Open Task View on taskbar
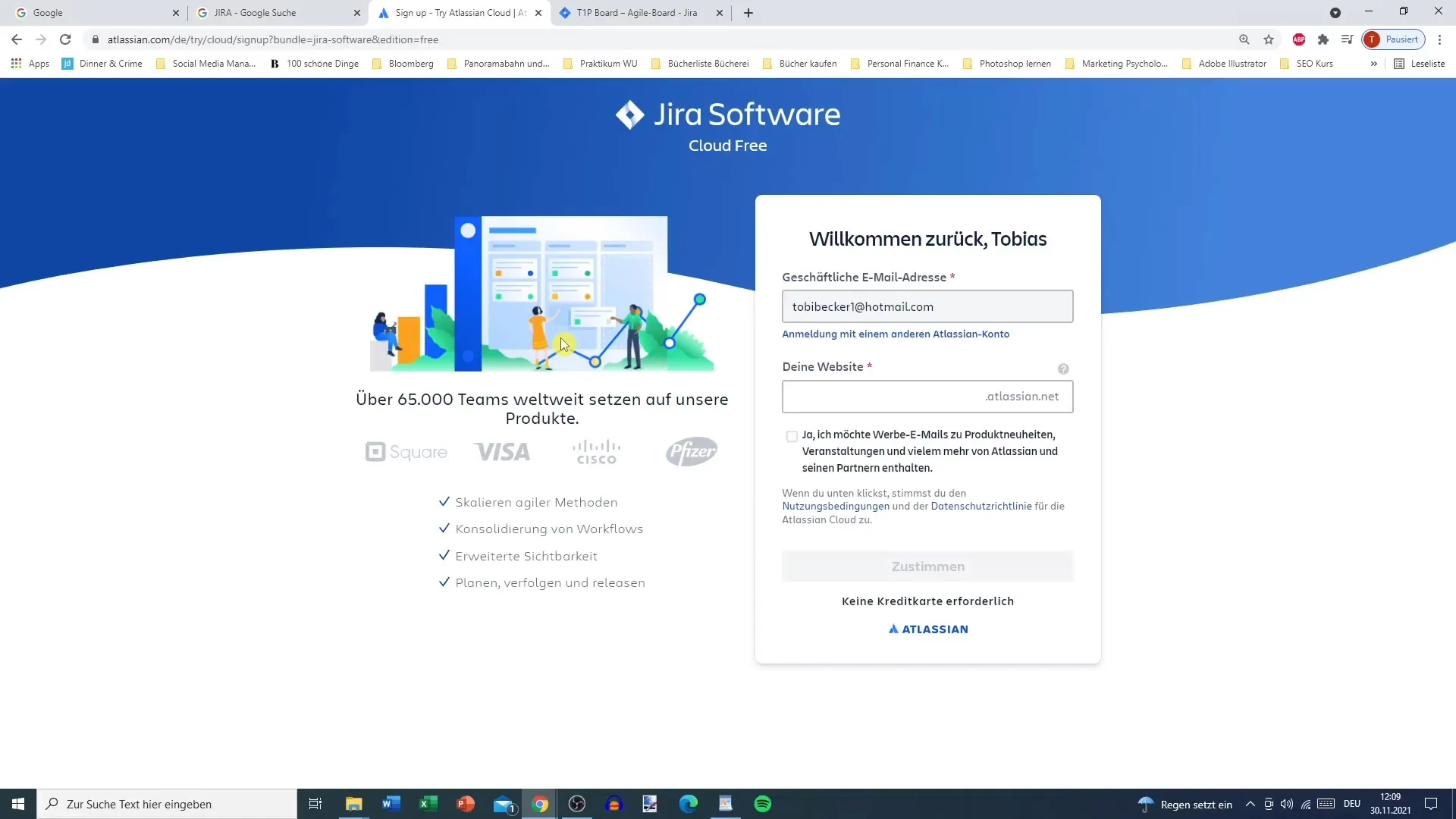1456x819 pixels. pyautogui.click(x=315, y=804)
